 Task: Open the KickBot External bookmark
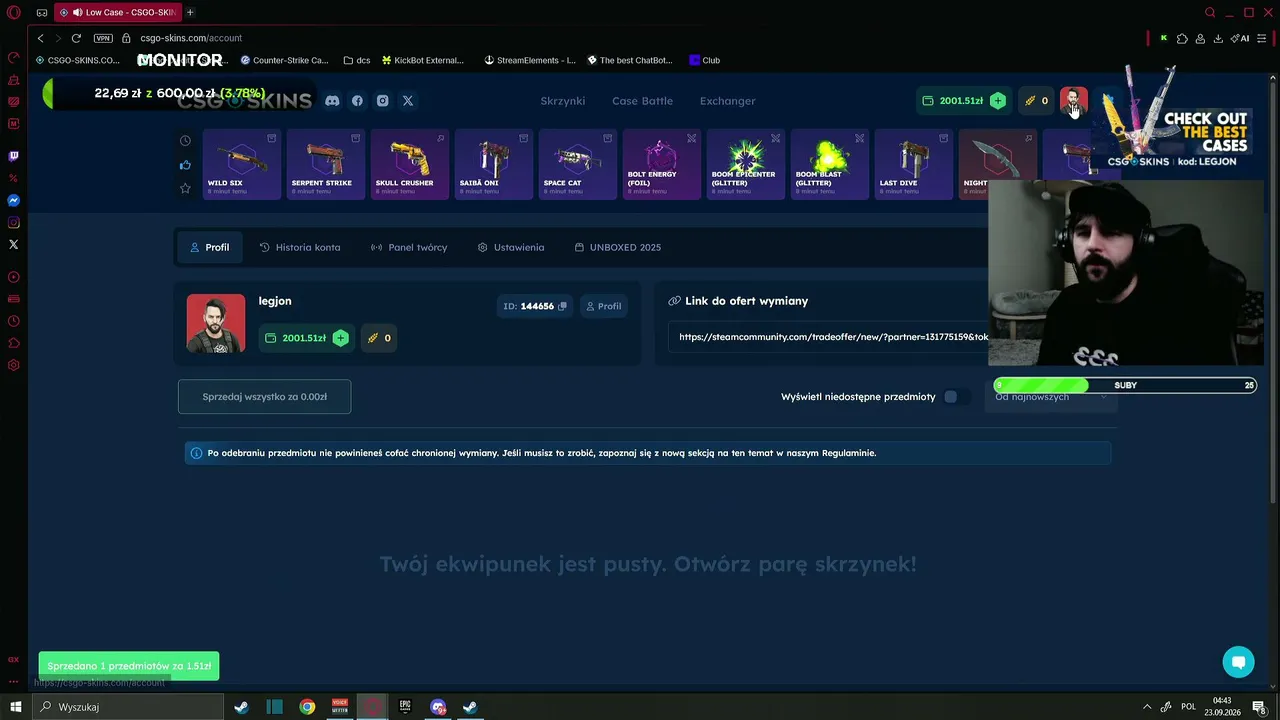point(423,60)
